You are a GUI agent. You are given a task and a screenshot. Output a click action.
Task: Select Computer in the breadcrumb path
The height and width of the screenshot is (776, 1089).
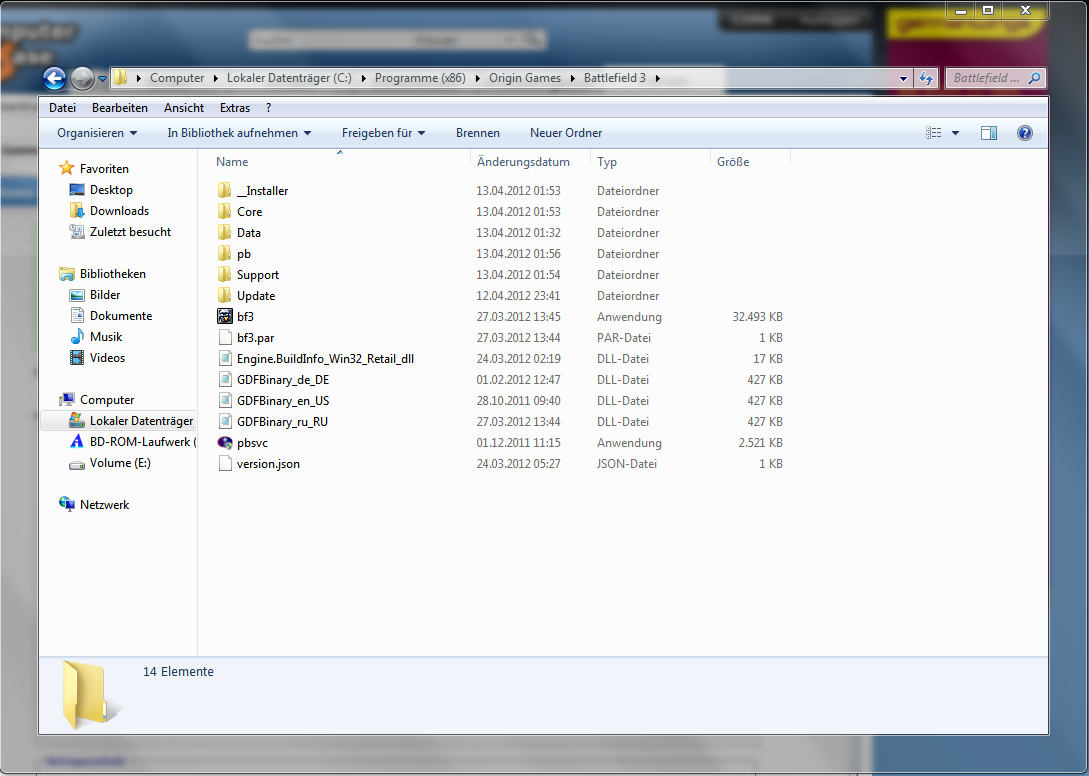tap(177, 78)
